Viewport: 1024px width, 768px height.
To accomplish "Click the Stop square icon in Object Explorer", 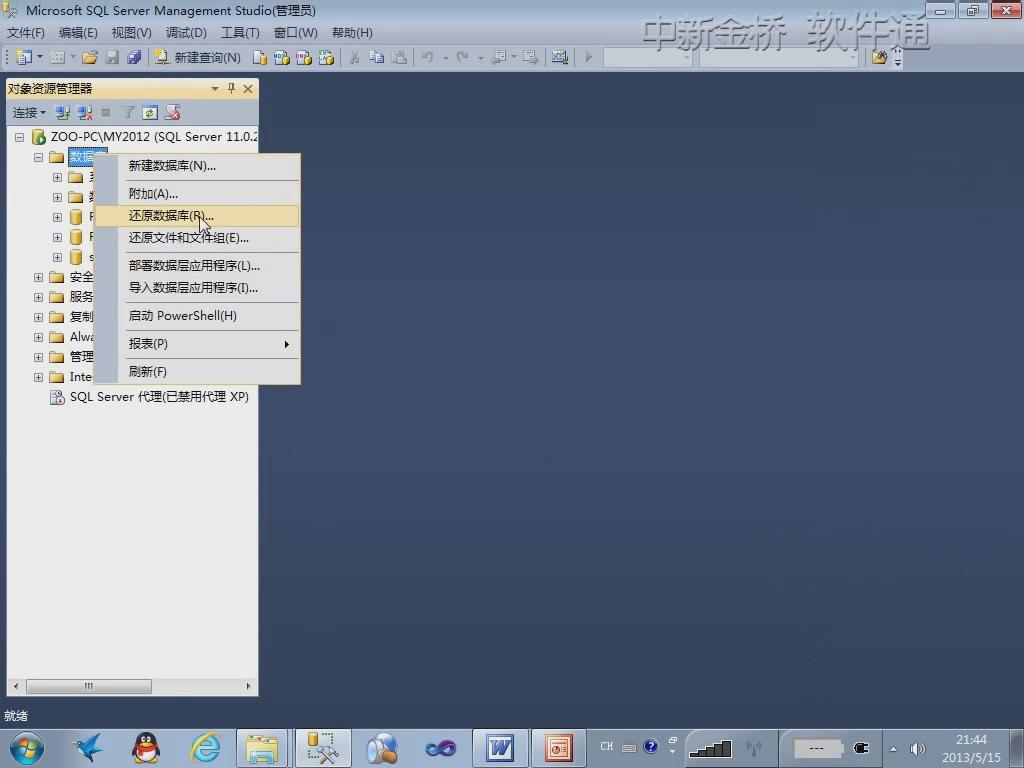I will pyautogui.click(x=106, y=113).
